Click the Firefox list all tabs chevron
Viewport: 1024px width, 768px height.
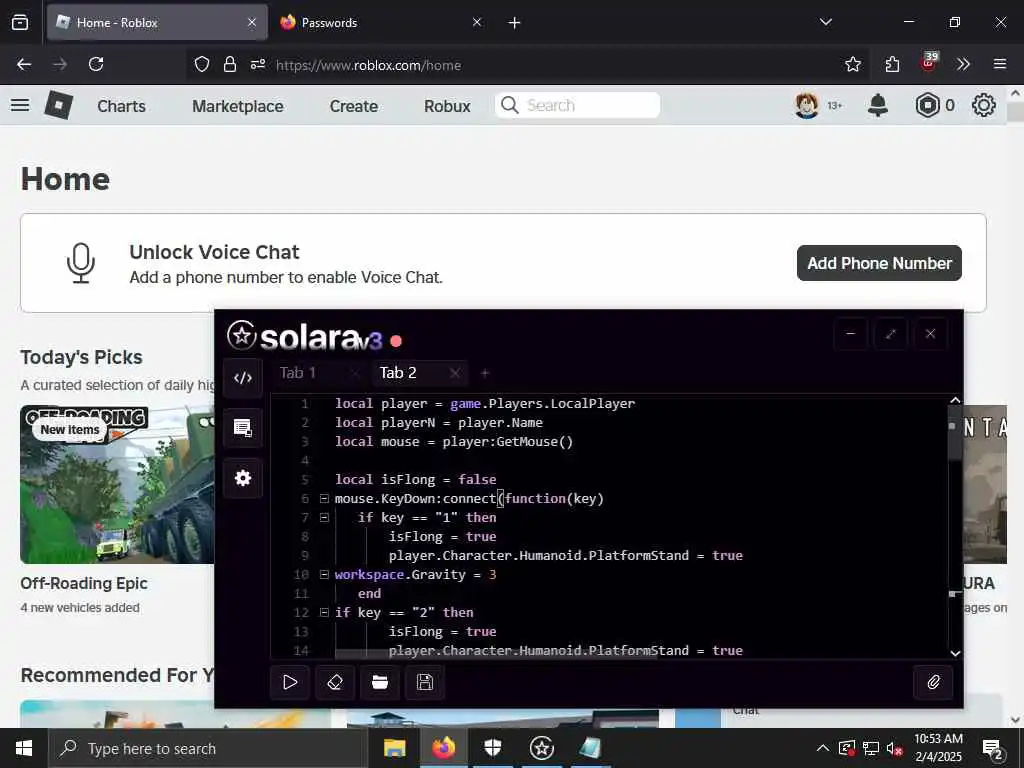point(825,22)
